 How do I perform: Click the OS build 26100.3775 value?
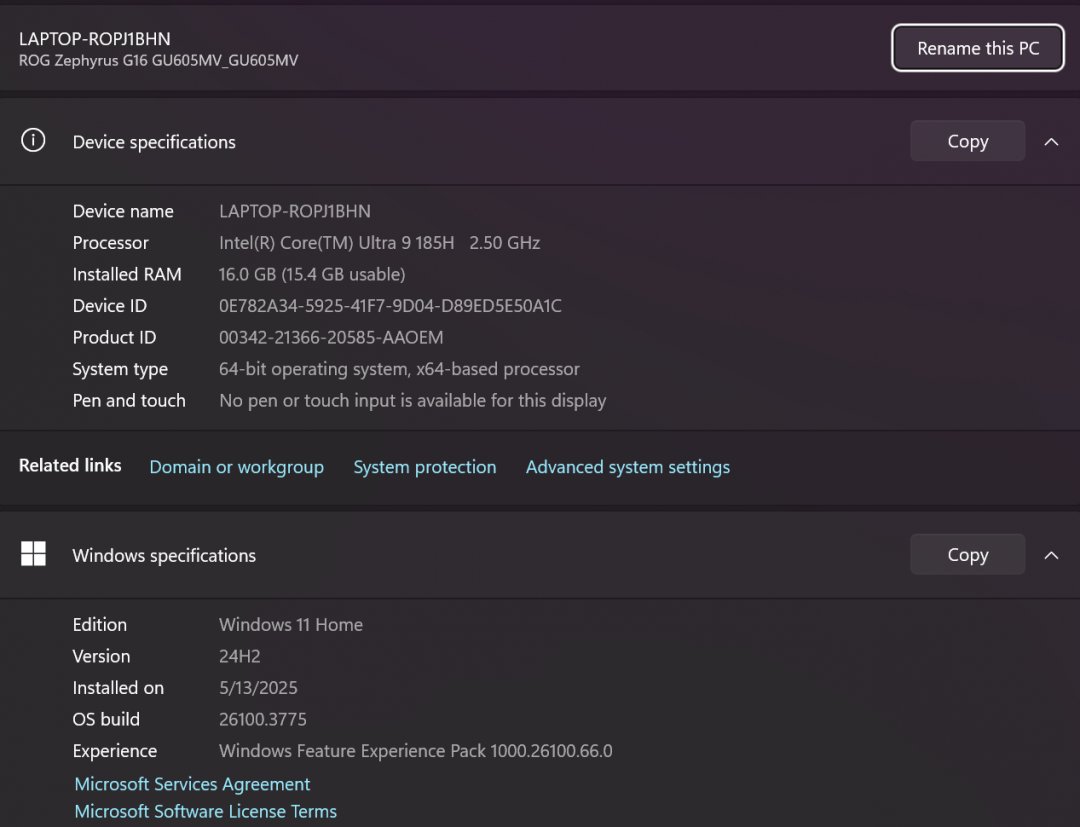(x=262, y=719)
